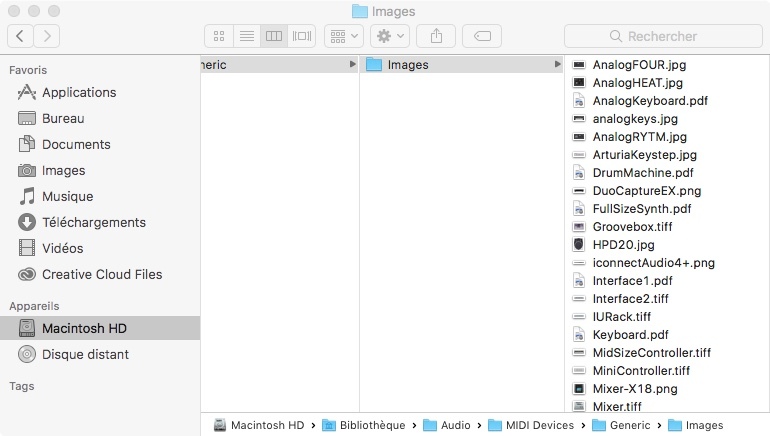
Task: Open Applications in the sidebar
Action: (78, 92)
